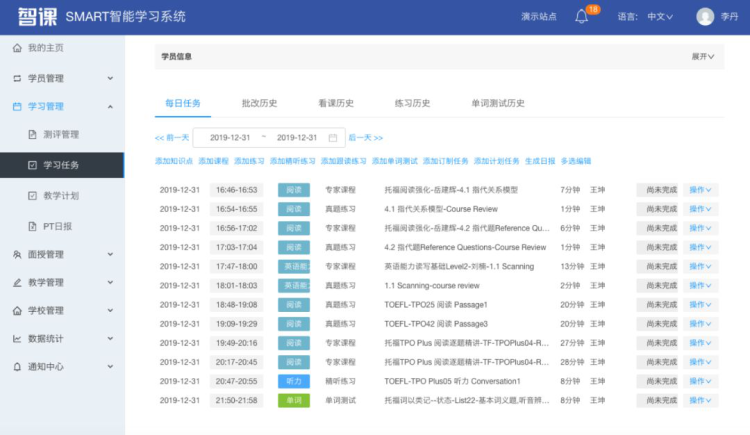Screen dimensions: 750x435
Task: Go to 我的主页 home icon
Action: (17, 48)
